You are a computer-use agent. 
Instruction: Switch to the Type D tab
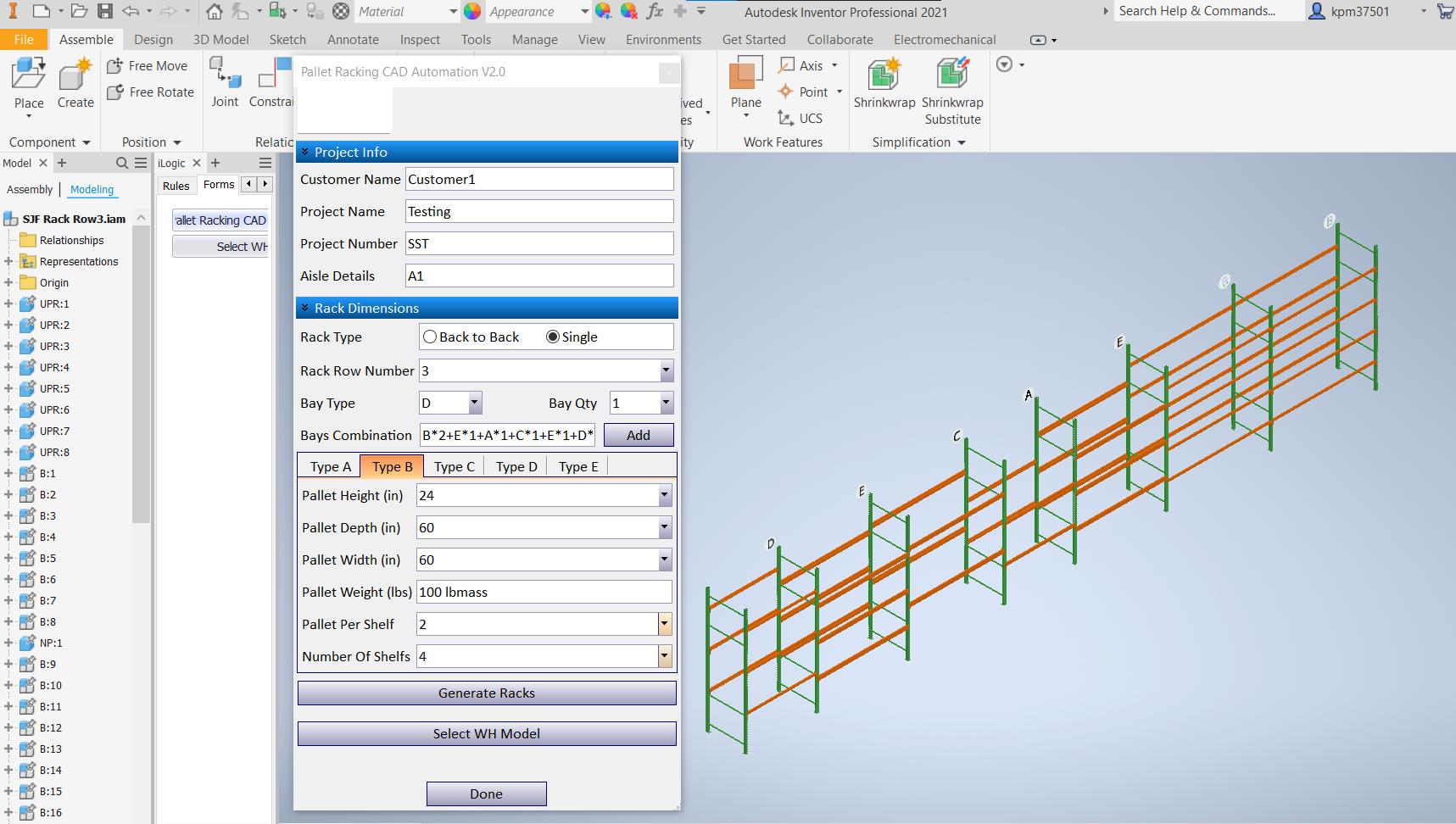[516, 466]
